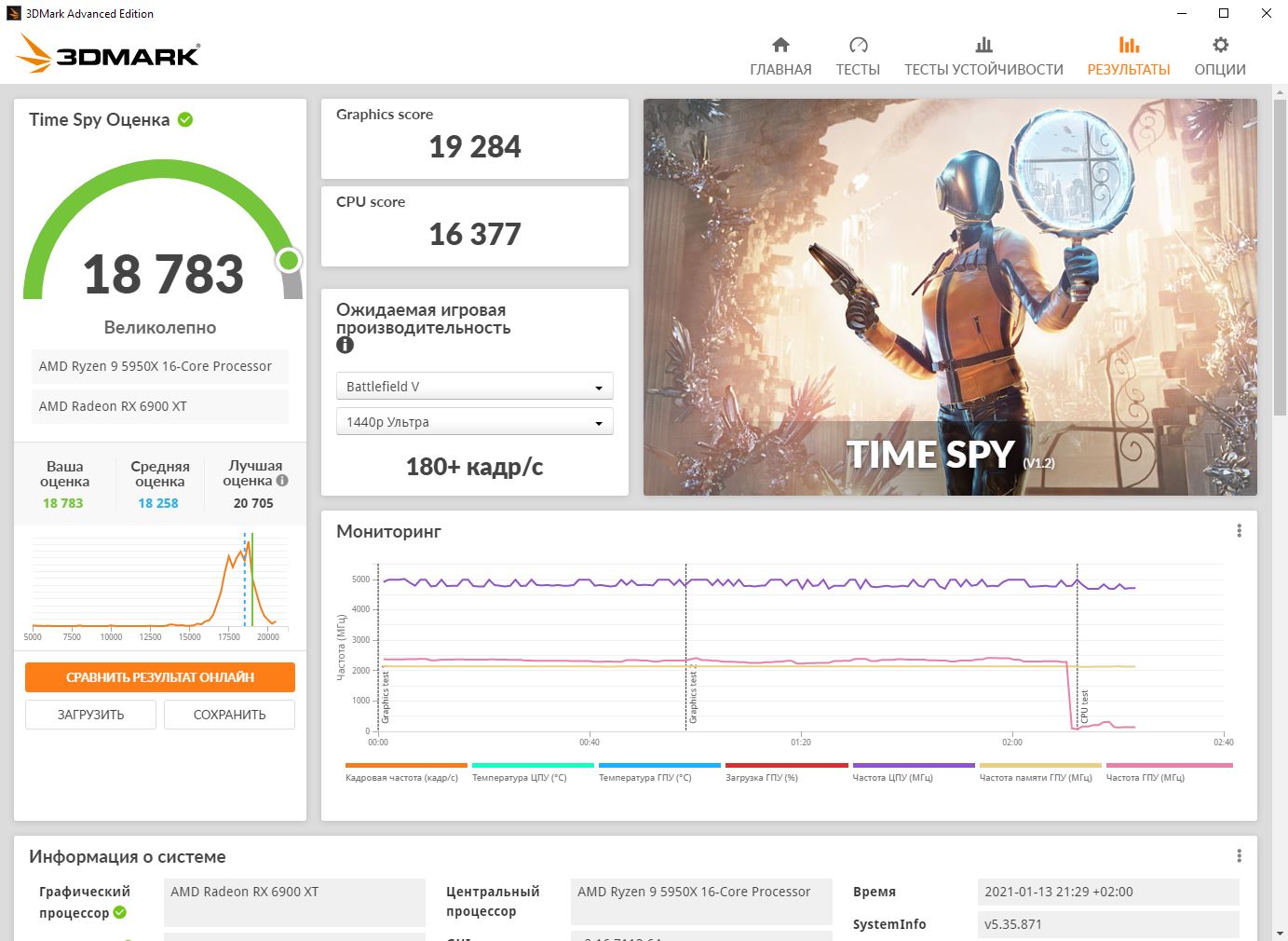Toggle the teal Температура ЦПУ legend swatch

tap(533, 766)
